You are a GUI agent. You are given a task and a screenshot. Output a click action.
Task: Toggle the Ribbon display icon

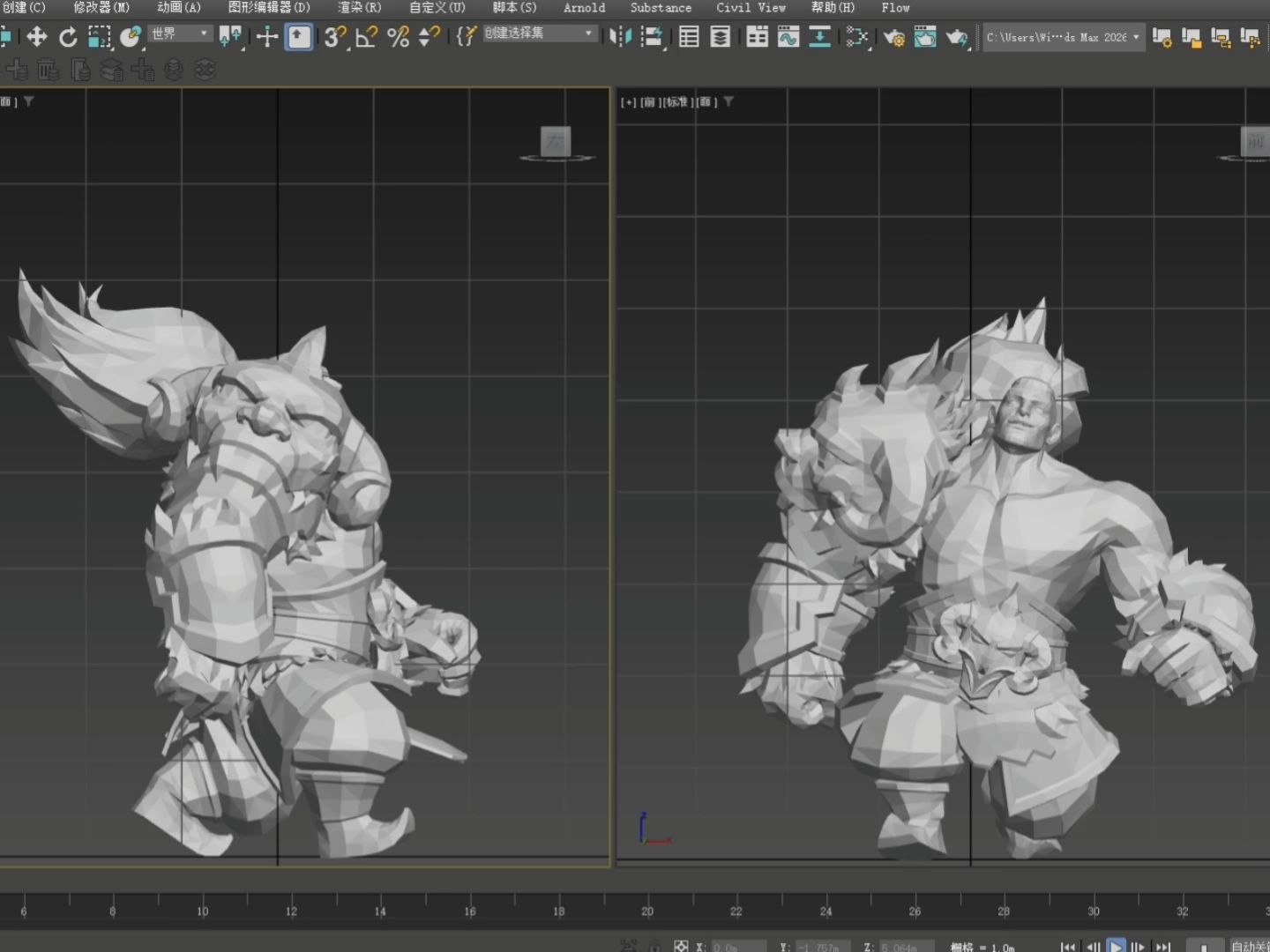click(x=757, y=37)
